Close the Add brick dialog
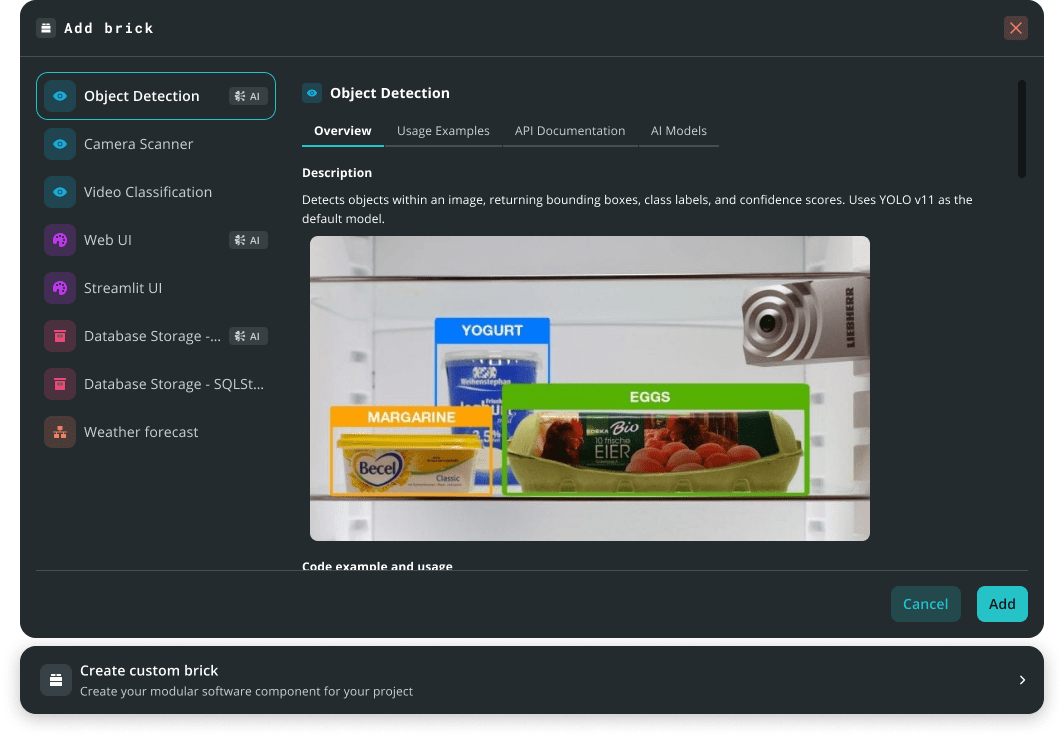 click(1016, 28)
